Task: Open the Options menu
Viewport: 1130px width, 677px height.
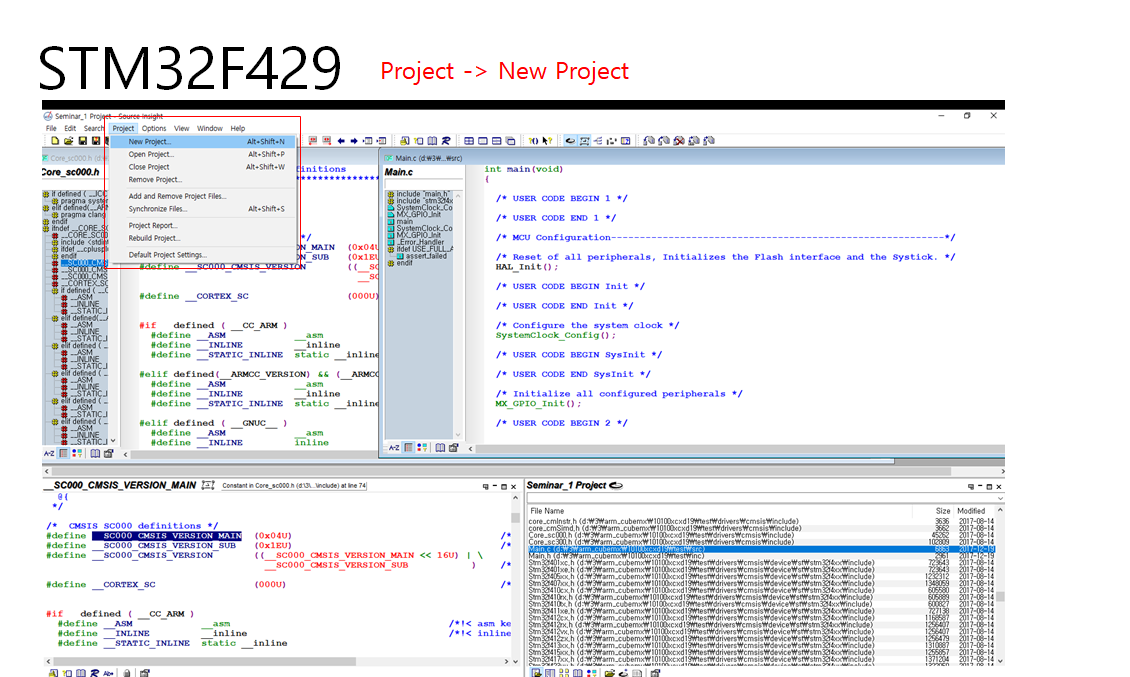Action: (x=154, y=128)
